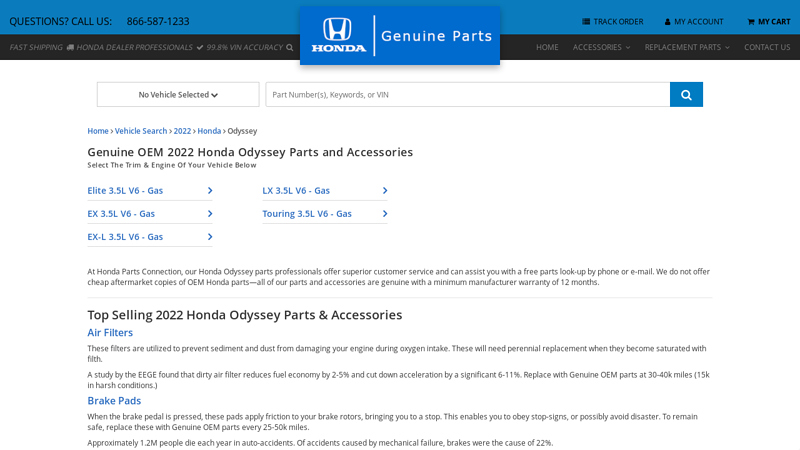This screenshot has height=450, width=800.
Task: Click chevron arrow beside EX 3.5L V6
Action: [x=210, y=214]
